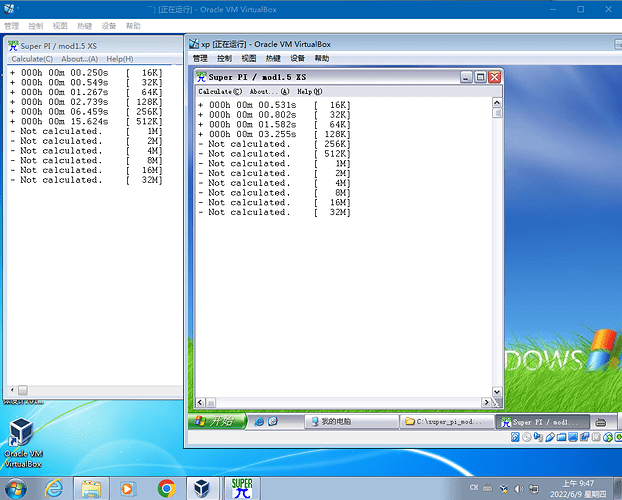Image resolution: width=622 pixels, height=500 pixels.
Task: Open 热键 menu in xp VirtualBox window
Action: coord(273,58)
